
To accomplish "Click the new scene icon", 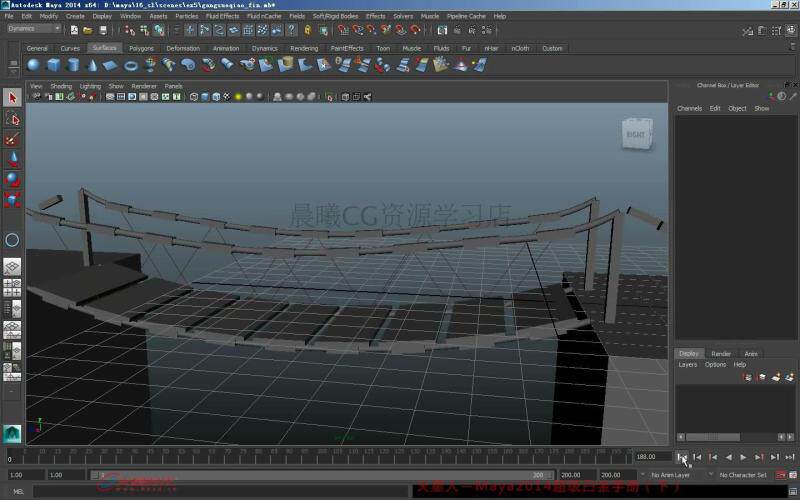I will click(74, 30).
